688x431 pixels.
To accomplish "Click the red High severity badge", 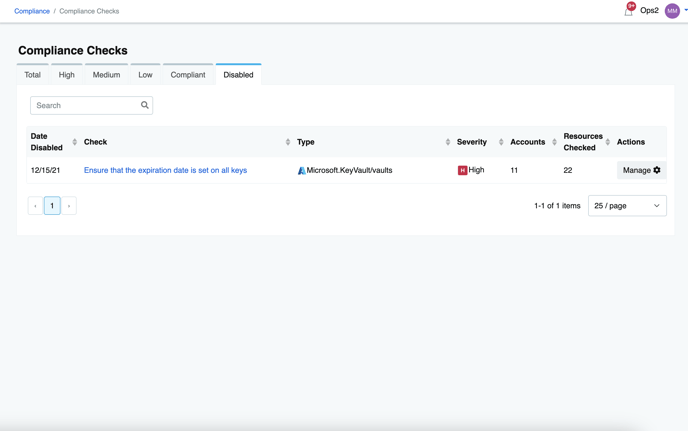I will pos(462,170).
